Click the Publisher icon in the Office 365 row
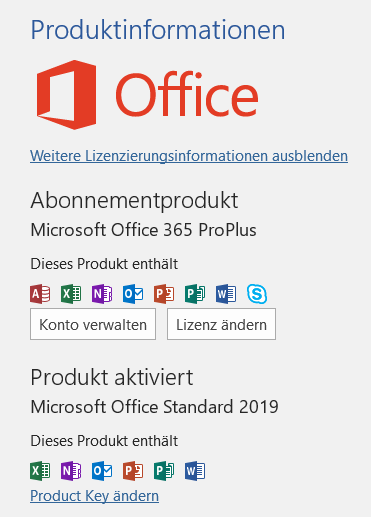Viewport: 371px width, 517px height. coord(195,294)
